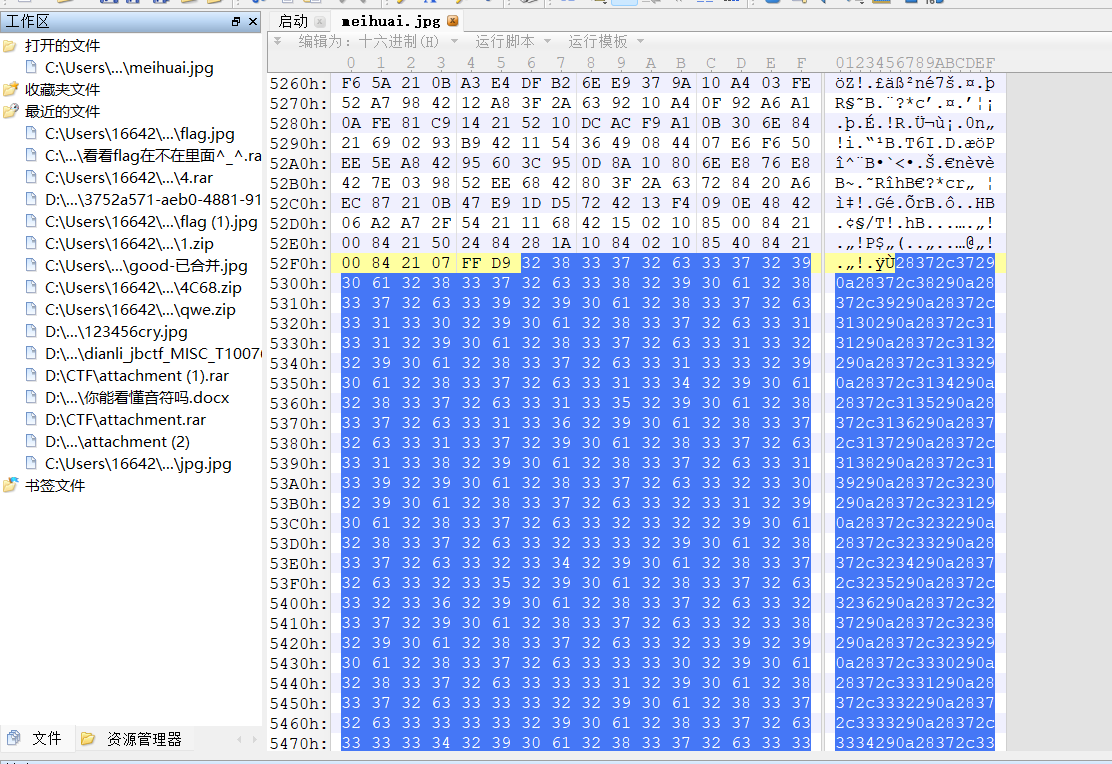
Task: Select the meihuai.jpg editor tab
Action: (x=391, y=21)
